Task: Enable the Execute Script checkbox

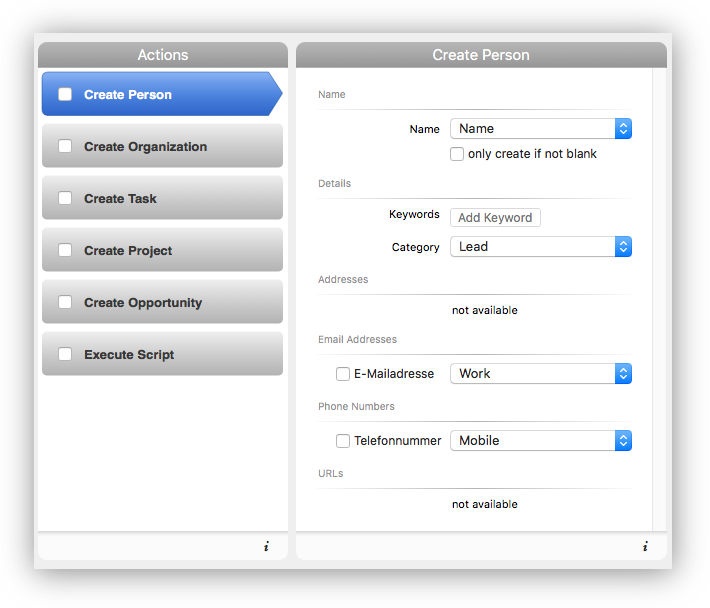Action: 65,354
